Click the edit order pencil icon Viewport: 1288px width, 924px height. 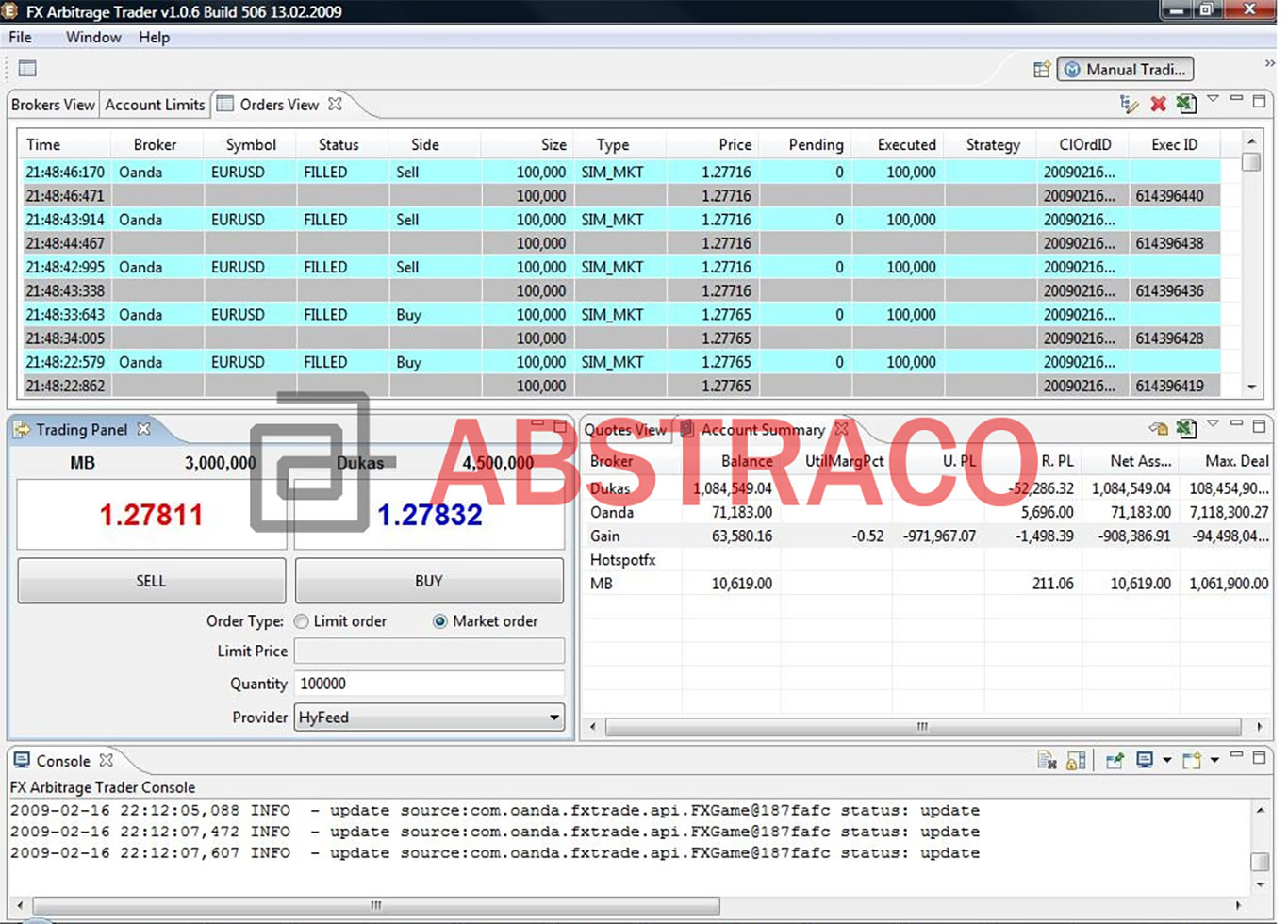[1128, 104]
